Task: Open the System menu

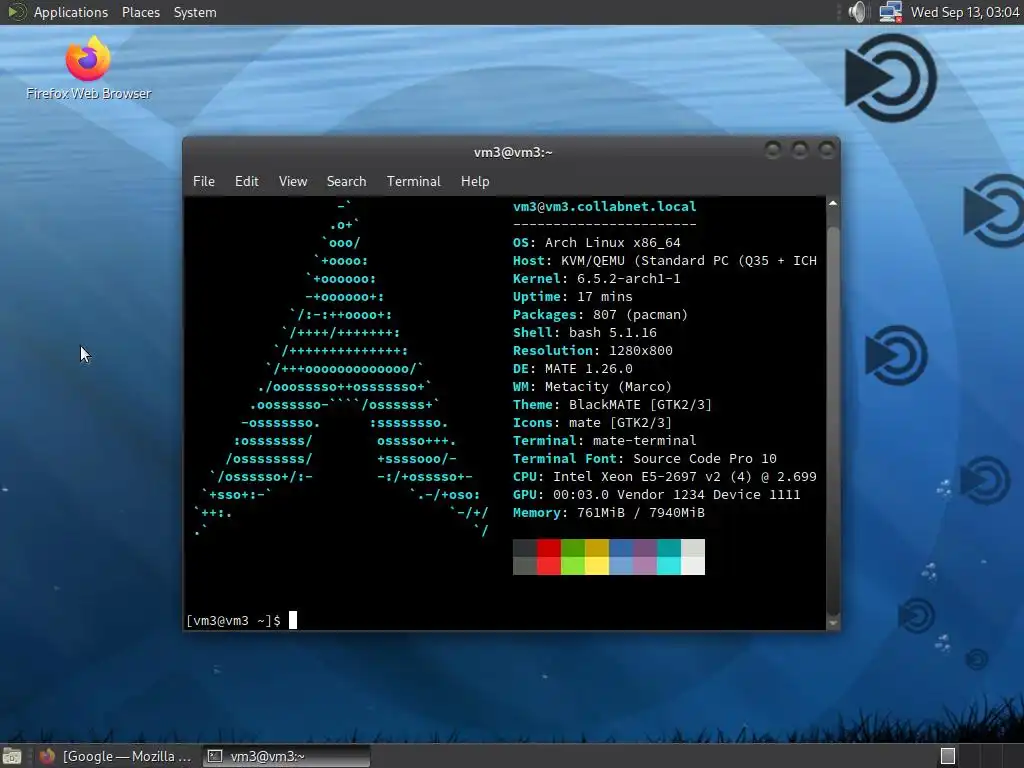Action: (195, 12)
